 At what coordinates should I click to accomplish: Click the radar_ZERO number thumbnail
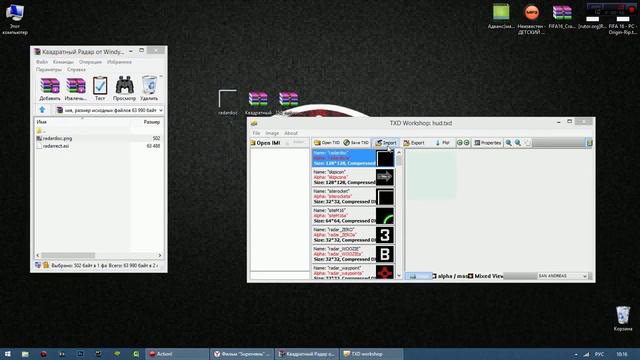[384, 235]
